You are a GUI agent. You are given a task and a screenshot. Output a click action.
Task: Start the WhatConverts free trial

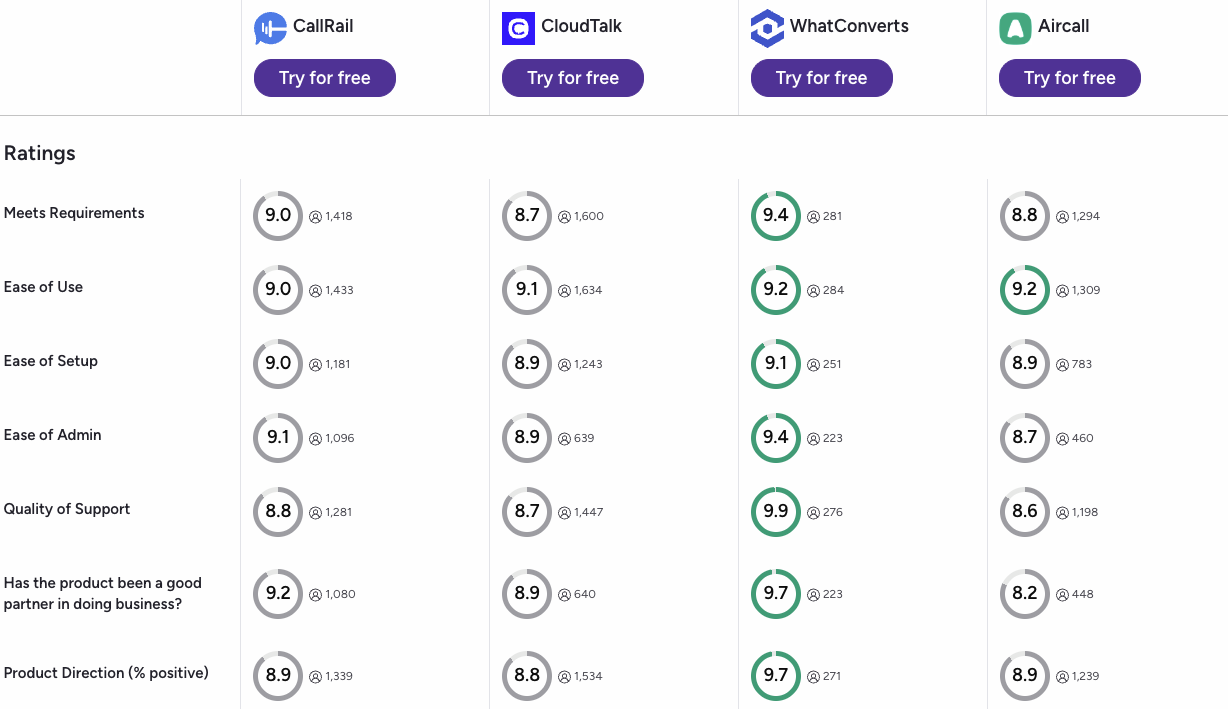coord(822,78)
